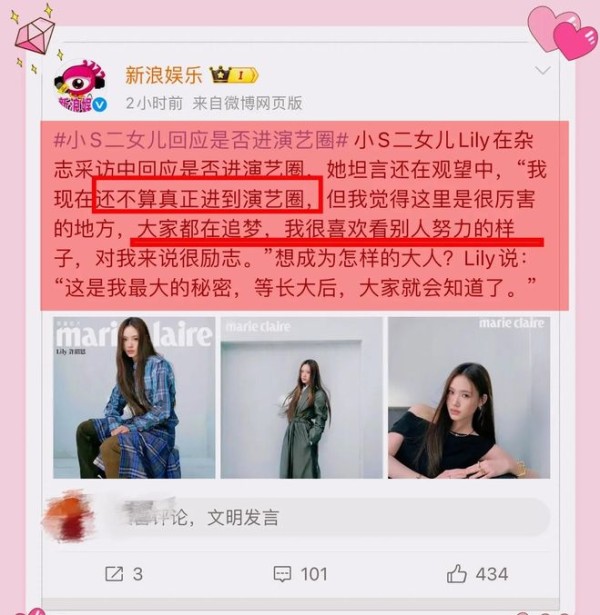This screenshot has height=615, width=600.
Task: Click the 来自微博网页版 source link
Action: pyautogui.click(x=247, y=103)
